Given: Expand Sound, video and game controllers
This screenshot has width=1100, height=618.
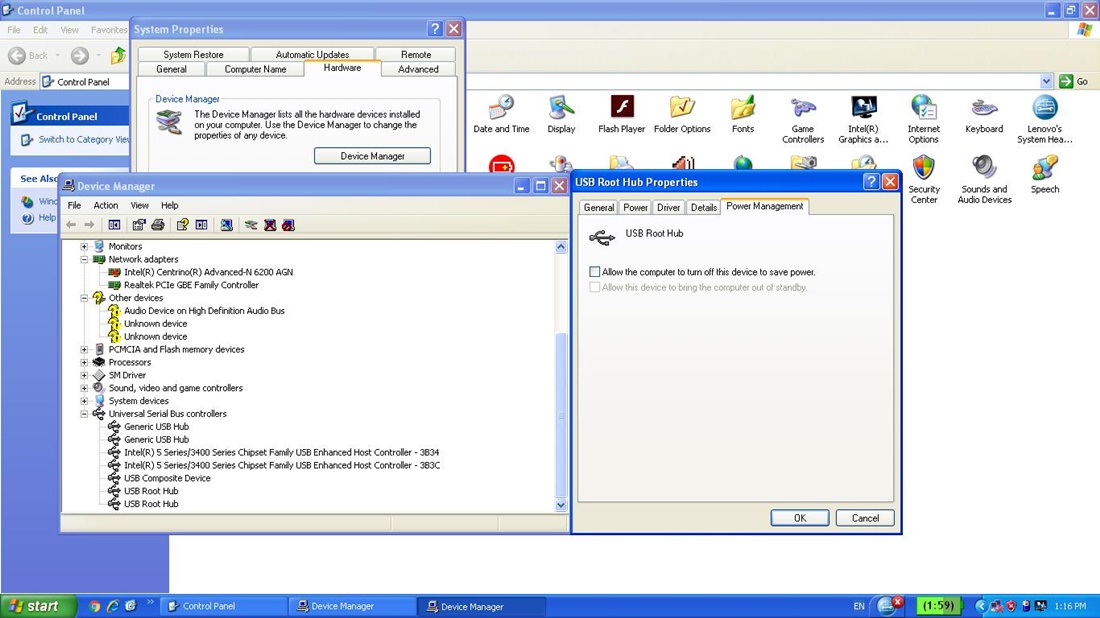Looking at the screenshot, I should [84, 388].
